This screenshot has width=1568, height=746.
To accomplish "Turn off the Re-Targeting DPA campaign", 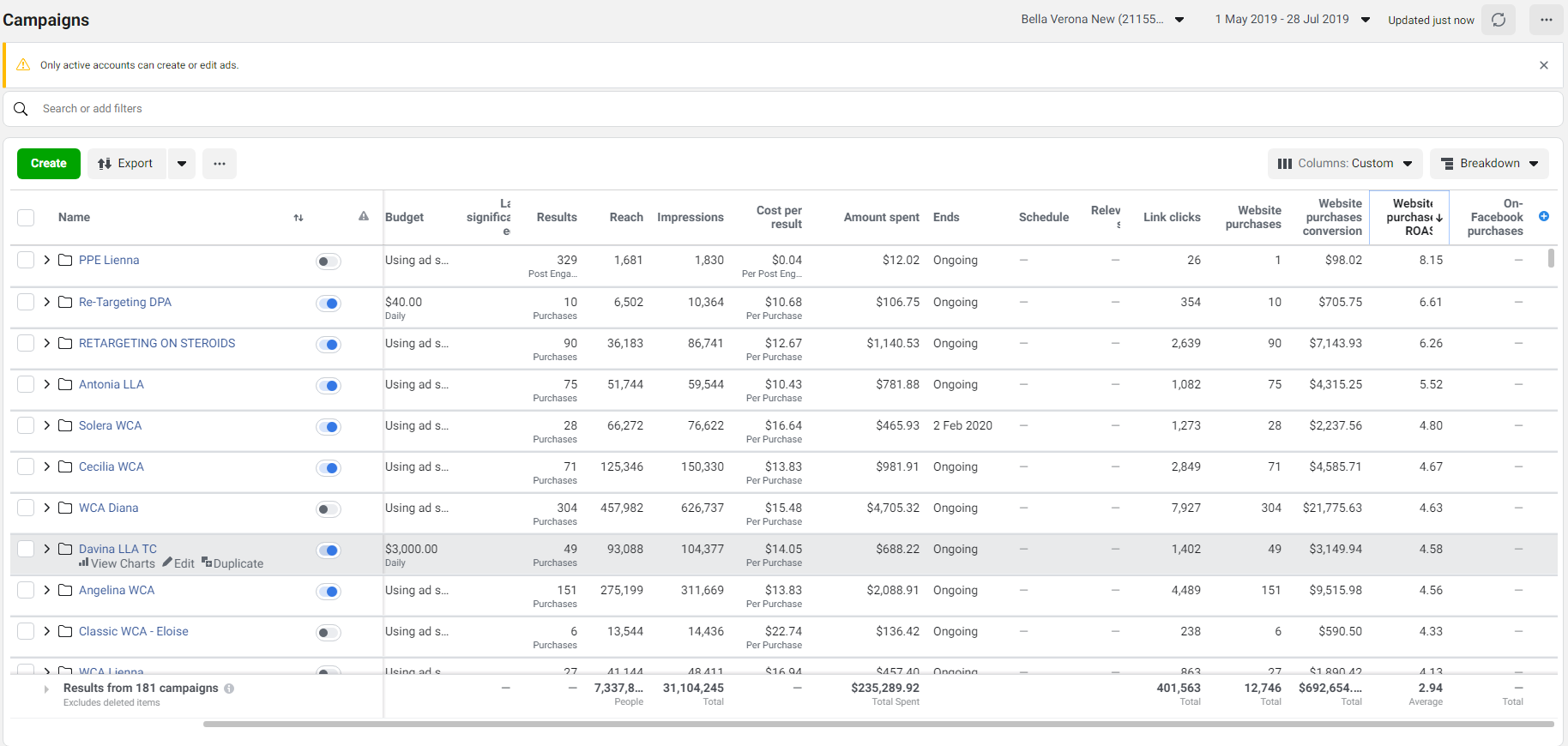I will pyautogui.click(x=329, y=303).
